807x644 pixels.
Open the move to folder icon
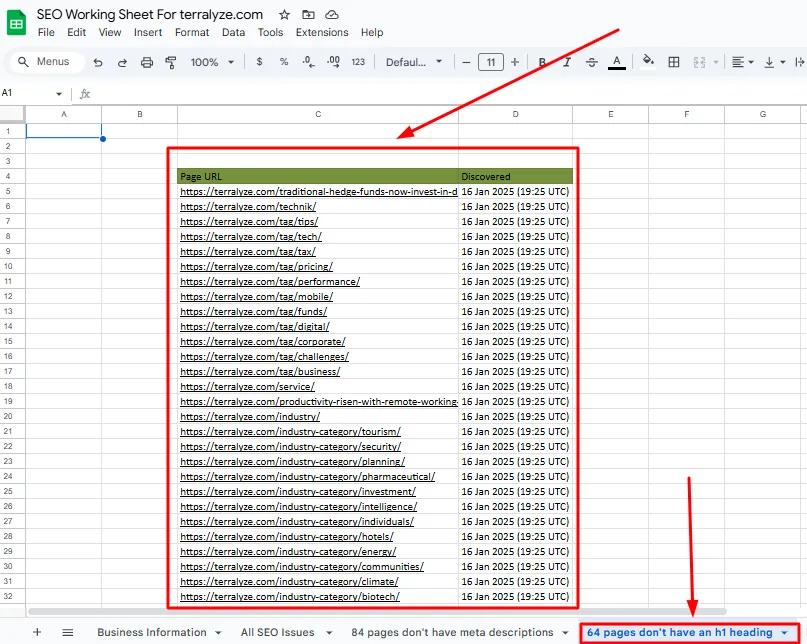click(308, 15)
